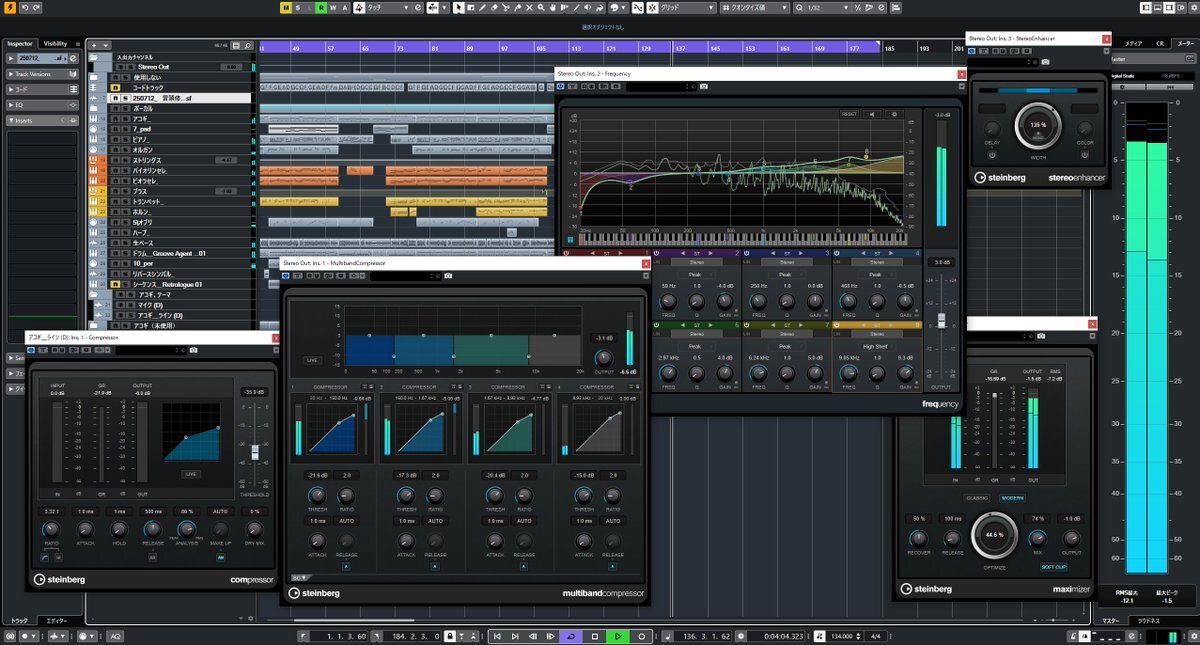Toggle the punch lock icon in transport

click(451, 636)
